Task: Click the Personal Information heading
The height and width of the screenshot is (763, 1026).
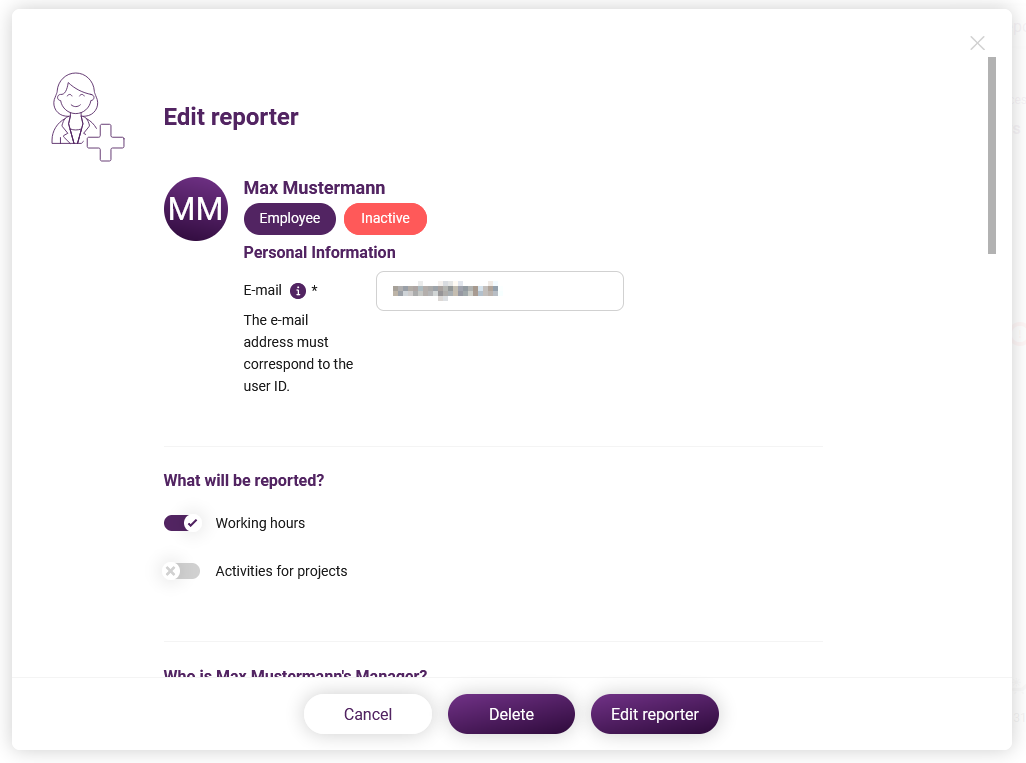Action: pos(319,253)
